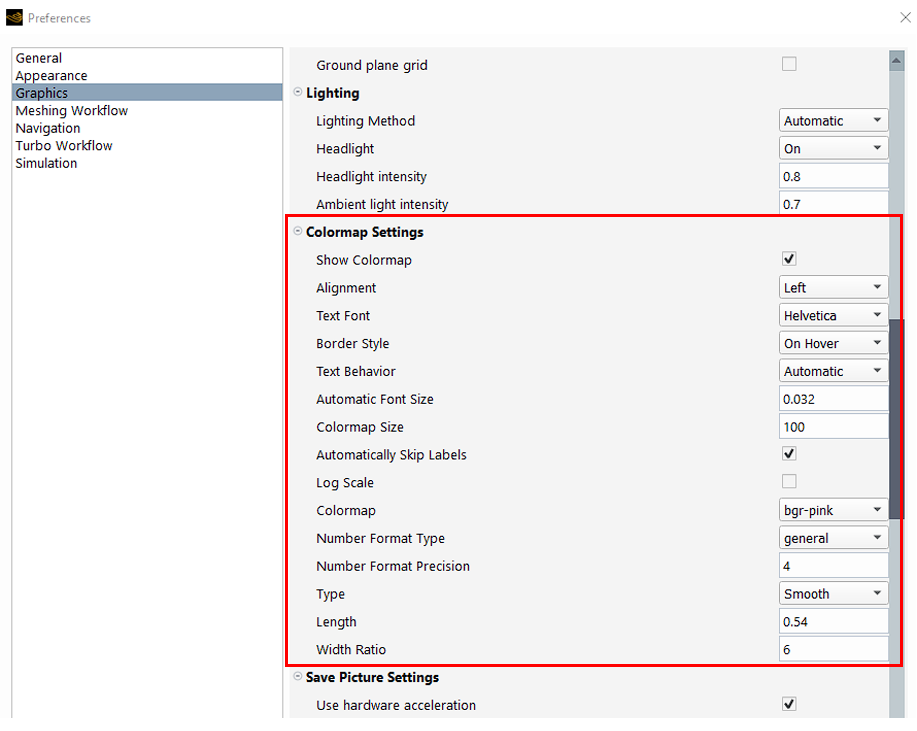
Task: Toggle Use hardware acceleration checkbox
Action: click(789, 705)
